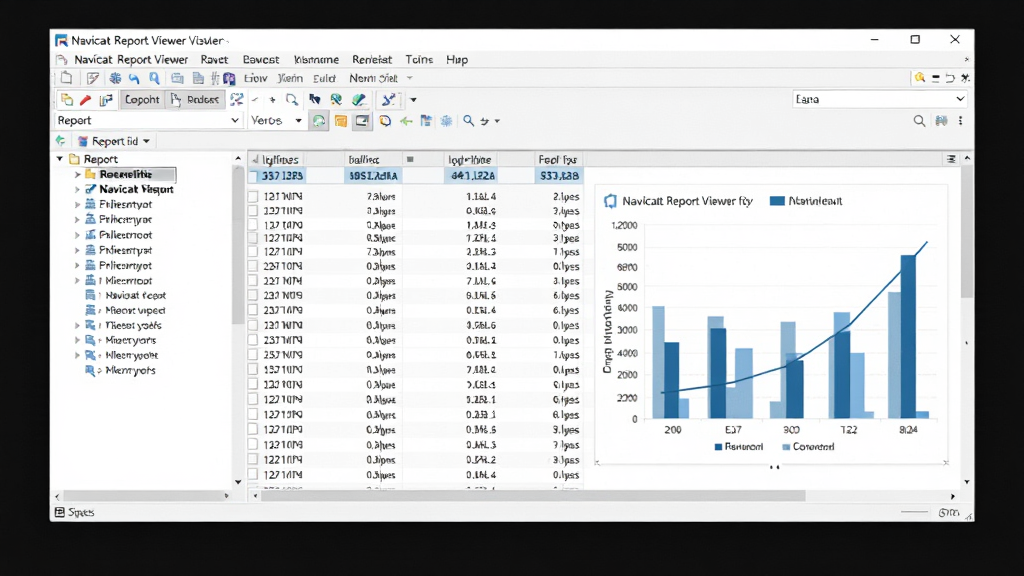Image resolution: width=1024 pixels, height=576 pixels.
Task: Expand the Roemelite folder node
Action: click(77, 174)
